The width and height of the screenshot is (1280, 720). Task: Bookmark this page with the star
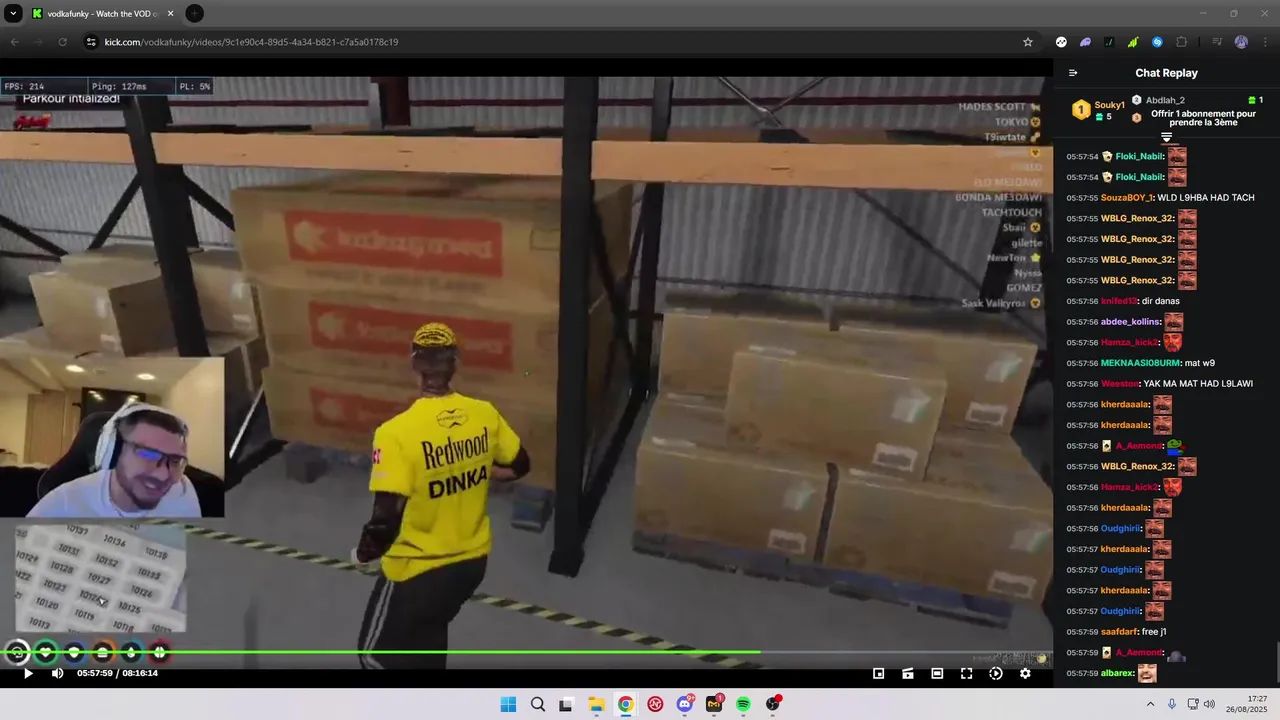point(1027,42)
